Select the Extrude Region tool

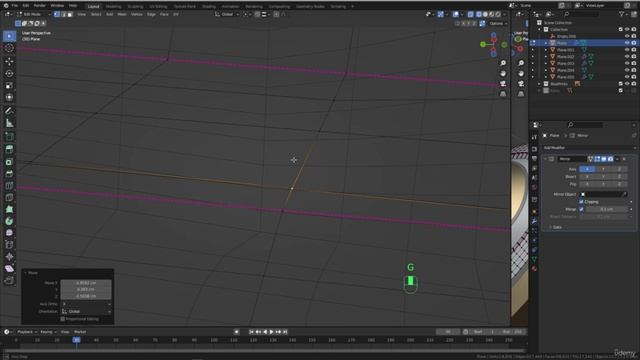pyautogui.click(x=9, y=150)
